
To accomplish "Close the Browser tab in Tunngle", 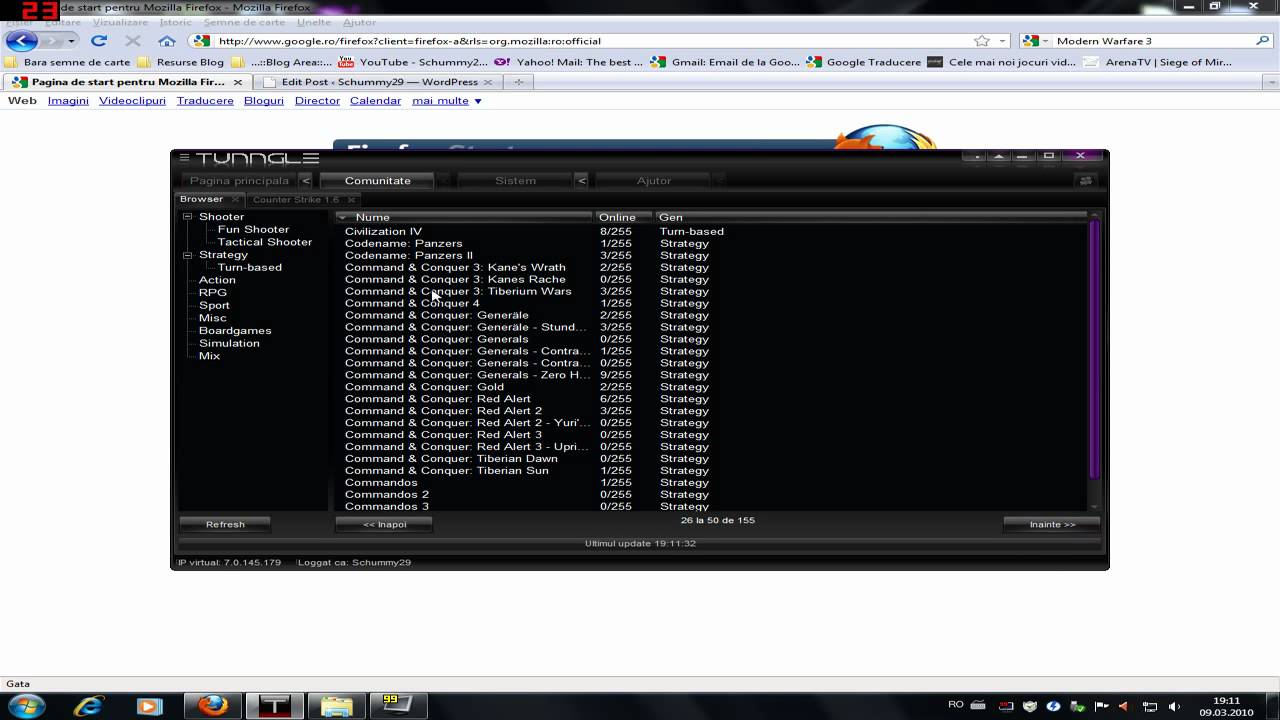I will pyautogui.click(x=235, y=199).
